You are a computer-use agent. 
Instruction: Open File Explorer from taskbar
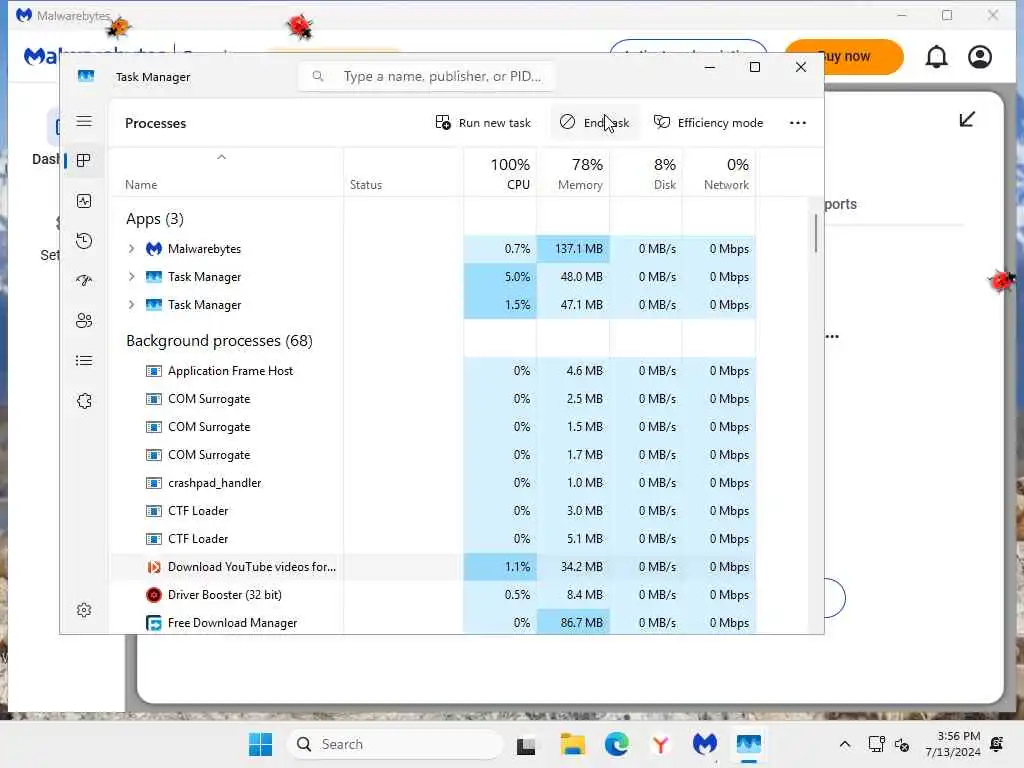[573, 744]
